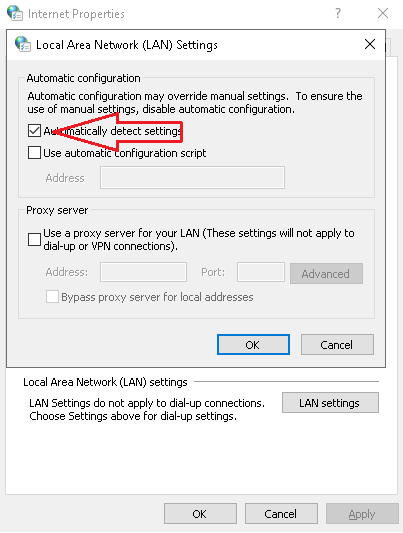Click OK in Internet Properties
Viewport: 403px width, 533px height.
(x=200, y=514)
